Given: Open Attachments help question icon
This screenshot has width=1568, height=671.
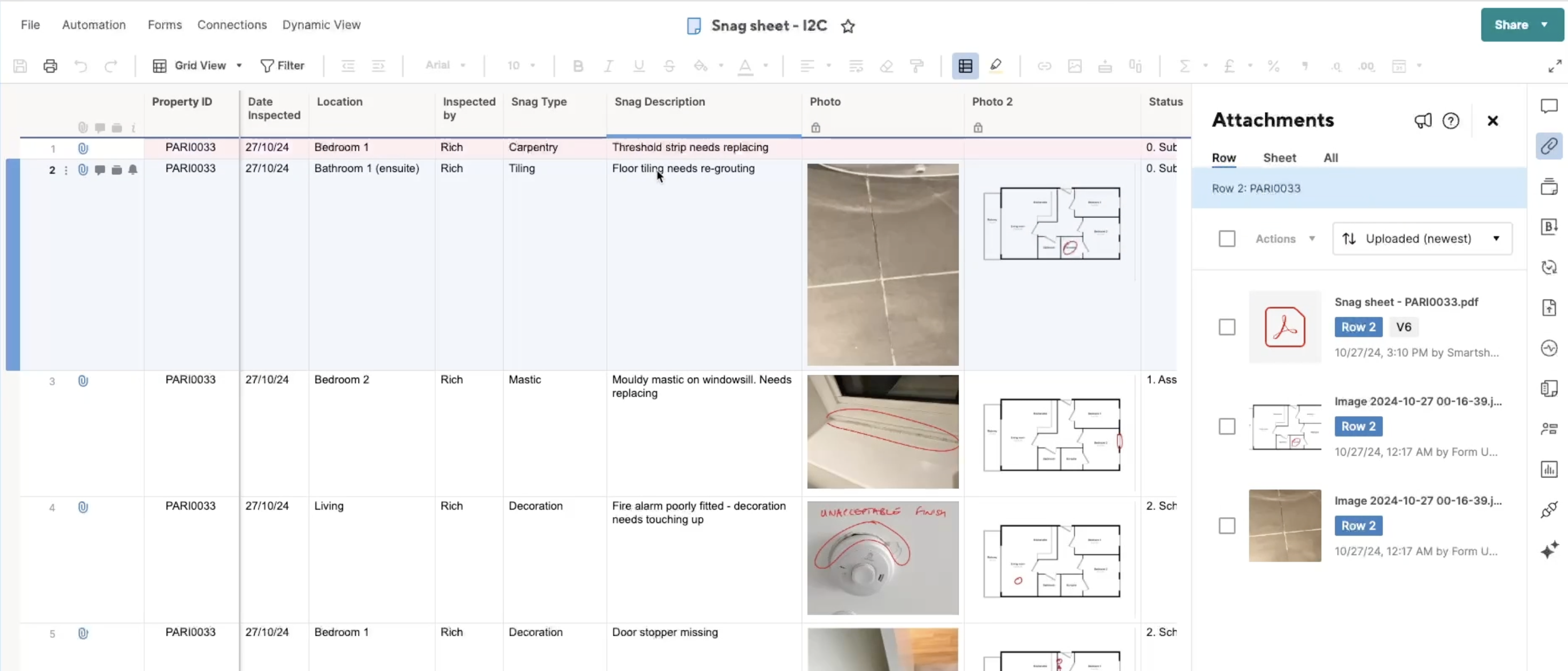Looking at the screenshot, I should point(1451,121).
